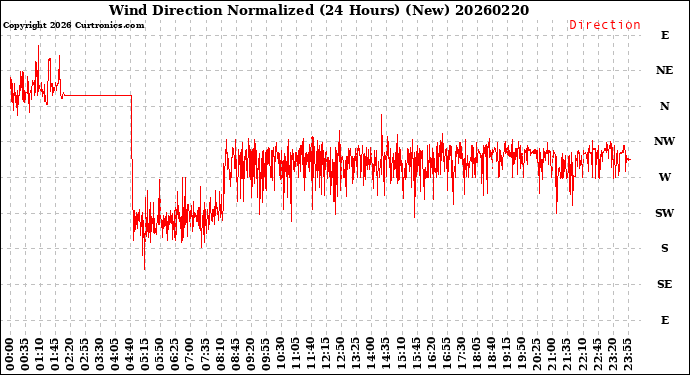Viewport: 690px width, 375px height.
Task: Click the '08:10' time label
Action: pyautogui.click(x=220, y=355)
